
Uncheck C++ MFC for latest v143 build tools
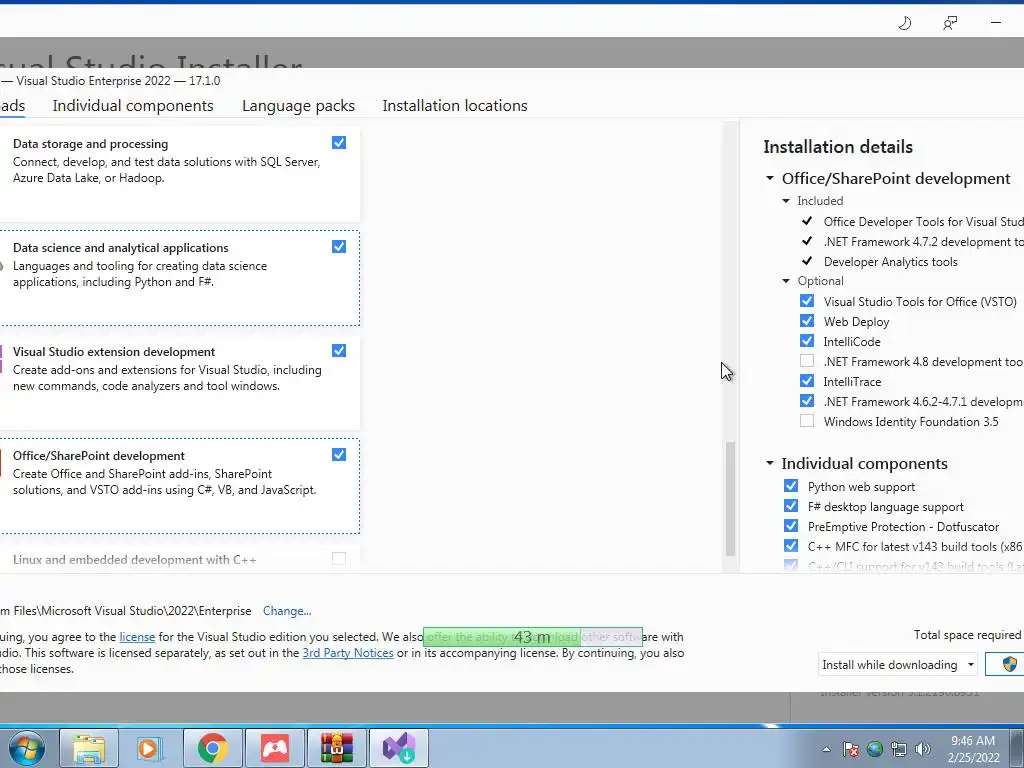pos(791,546)
